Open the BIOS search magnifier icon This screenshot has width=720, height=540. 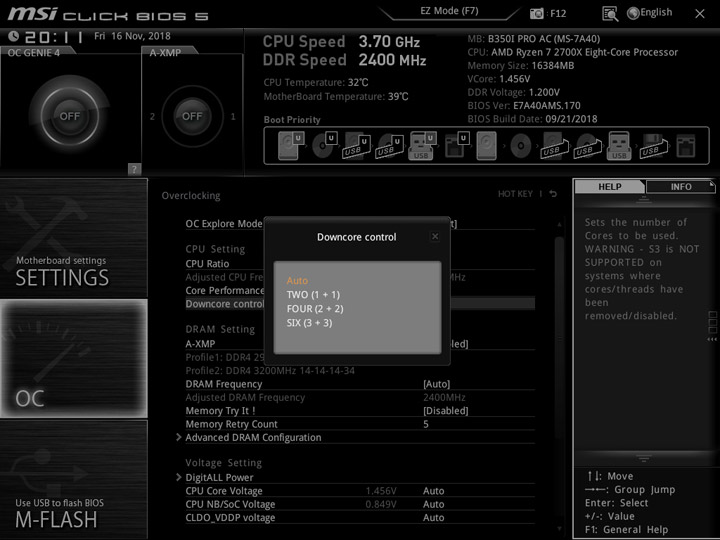click(610, 14)
